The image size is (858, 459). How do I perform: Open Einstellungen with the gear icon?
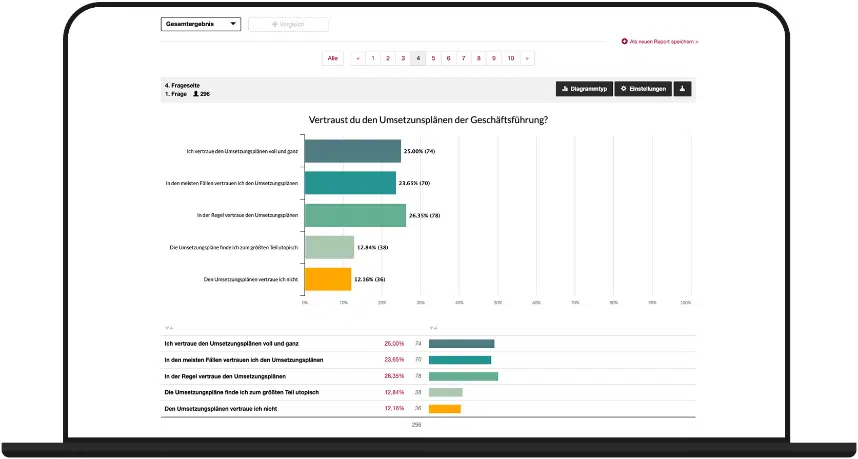coord(642,89)
